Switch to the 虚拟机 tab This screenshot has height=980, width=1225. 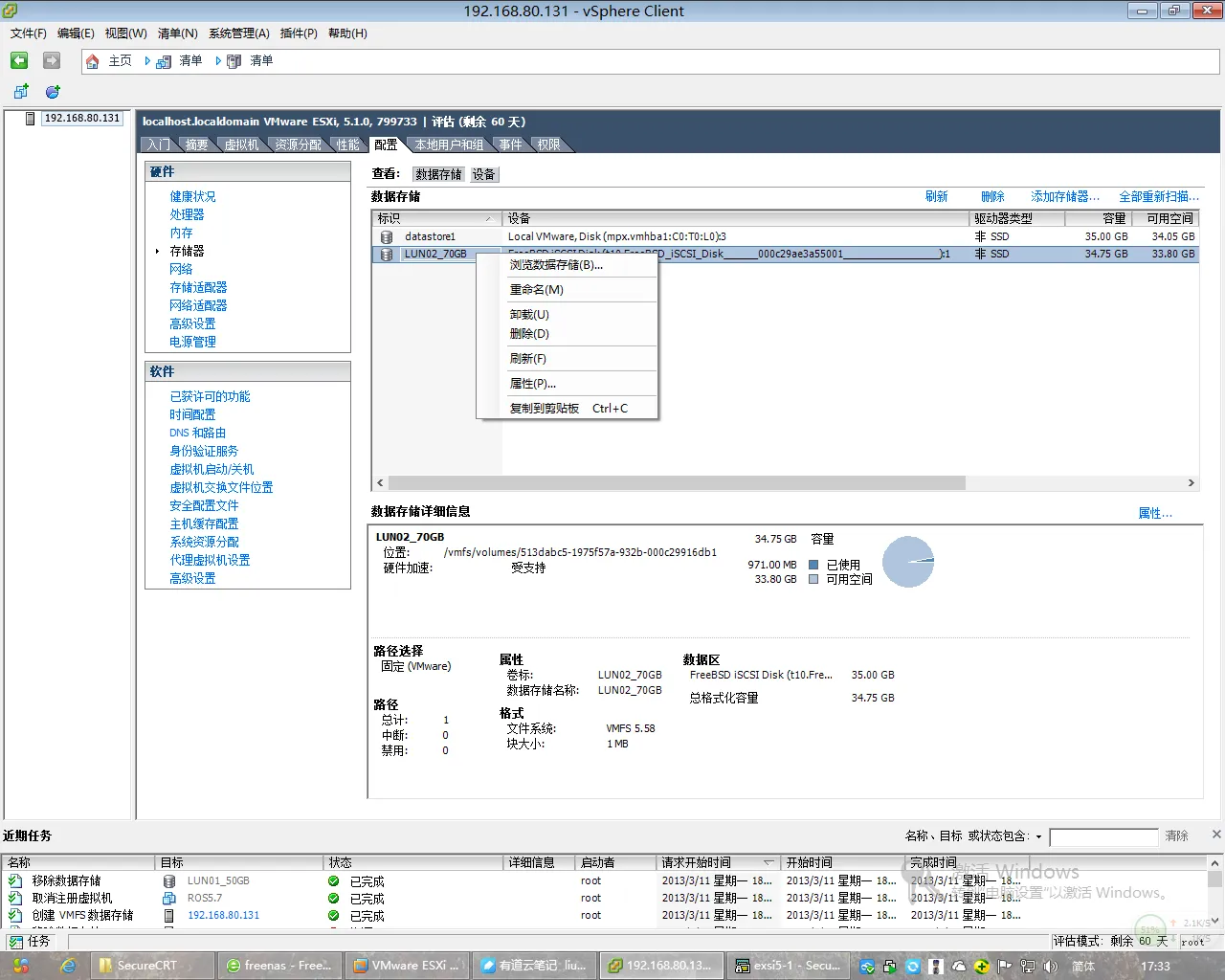[241, 145]
